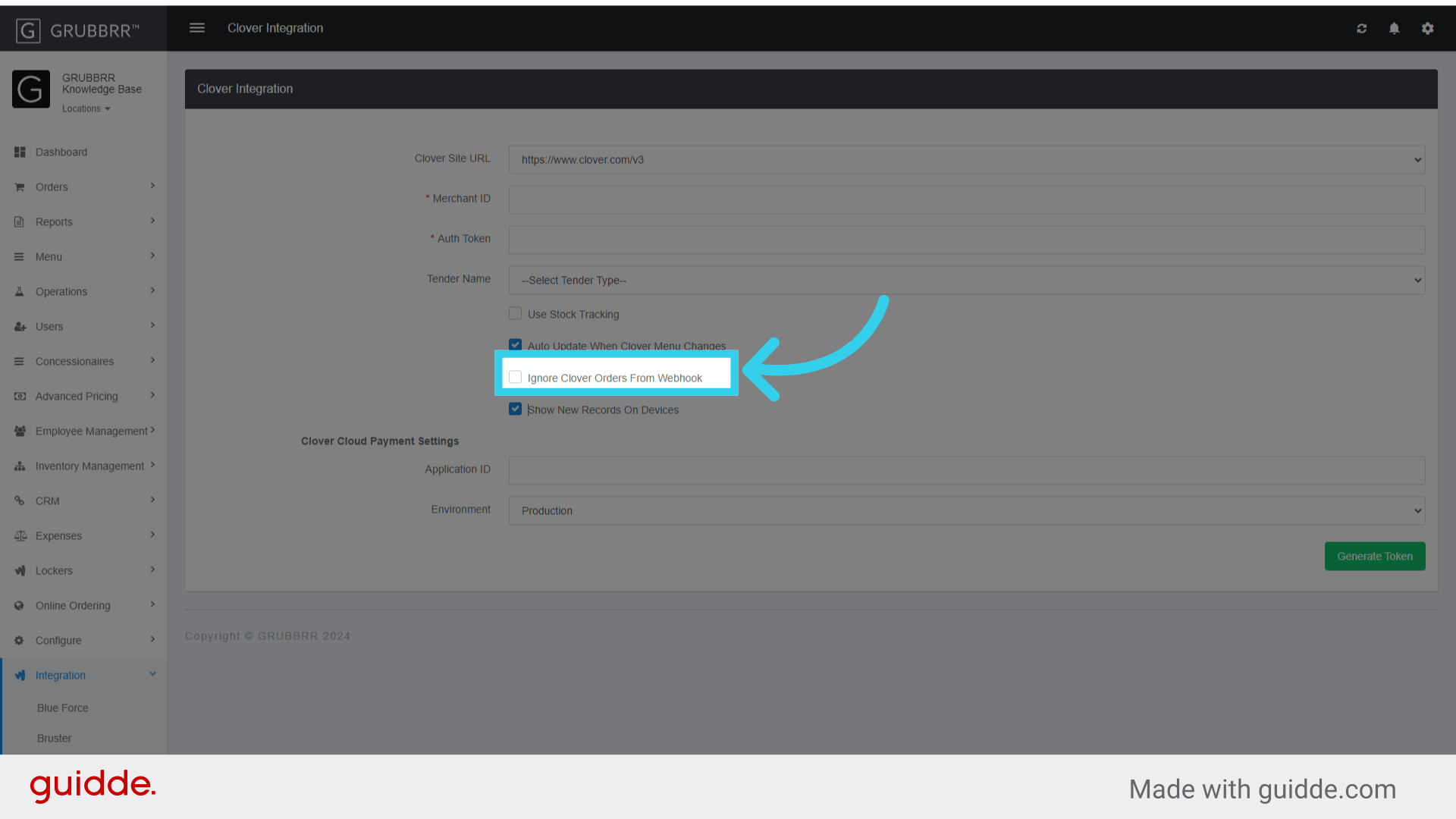Open the Tender Name dropdown
1456x819 pixels.
tap(967, 281)
